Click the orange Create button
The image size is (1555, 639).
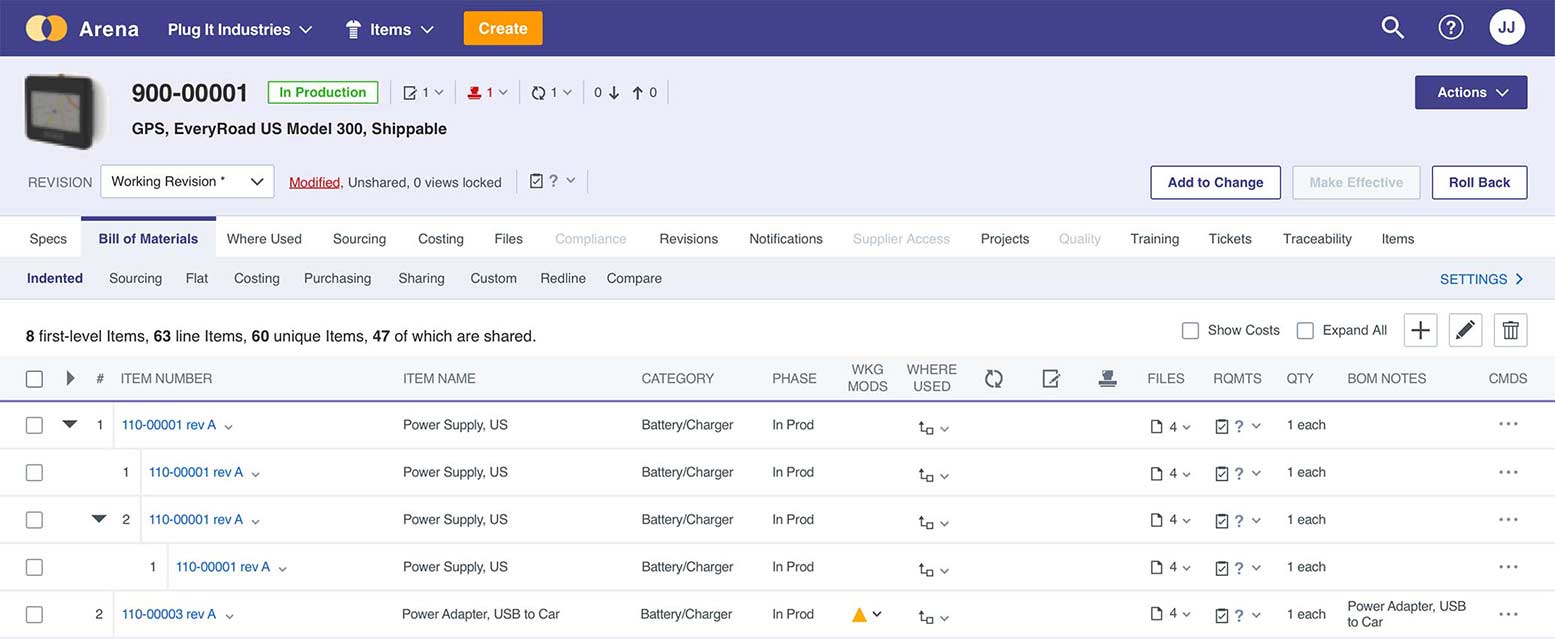pyautogui.click(x=503, y=28)
